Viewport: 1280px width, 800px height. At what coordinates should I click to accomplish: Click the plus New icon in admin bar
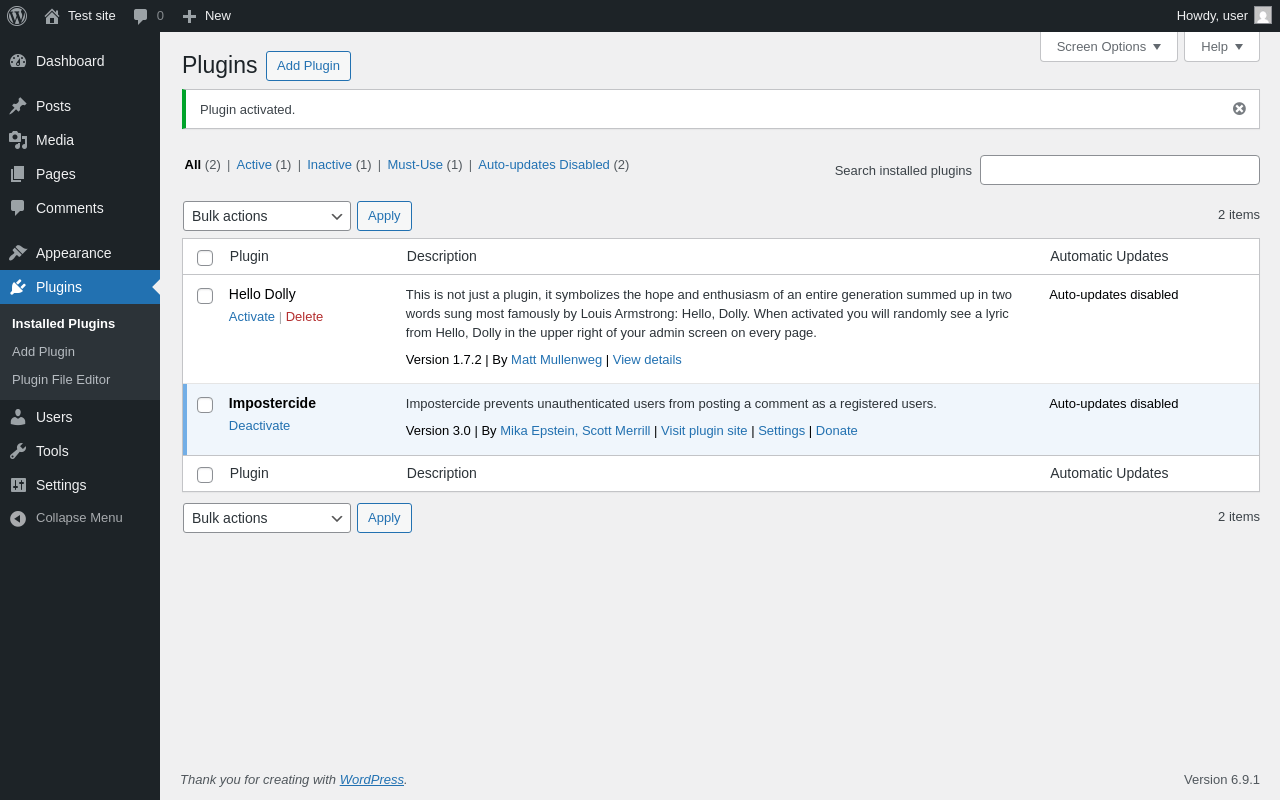(x=189, y=16)
